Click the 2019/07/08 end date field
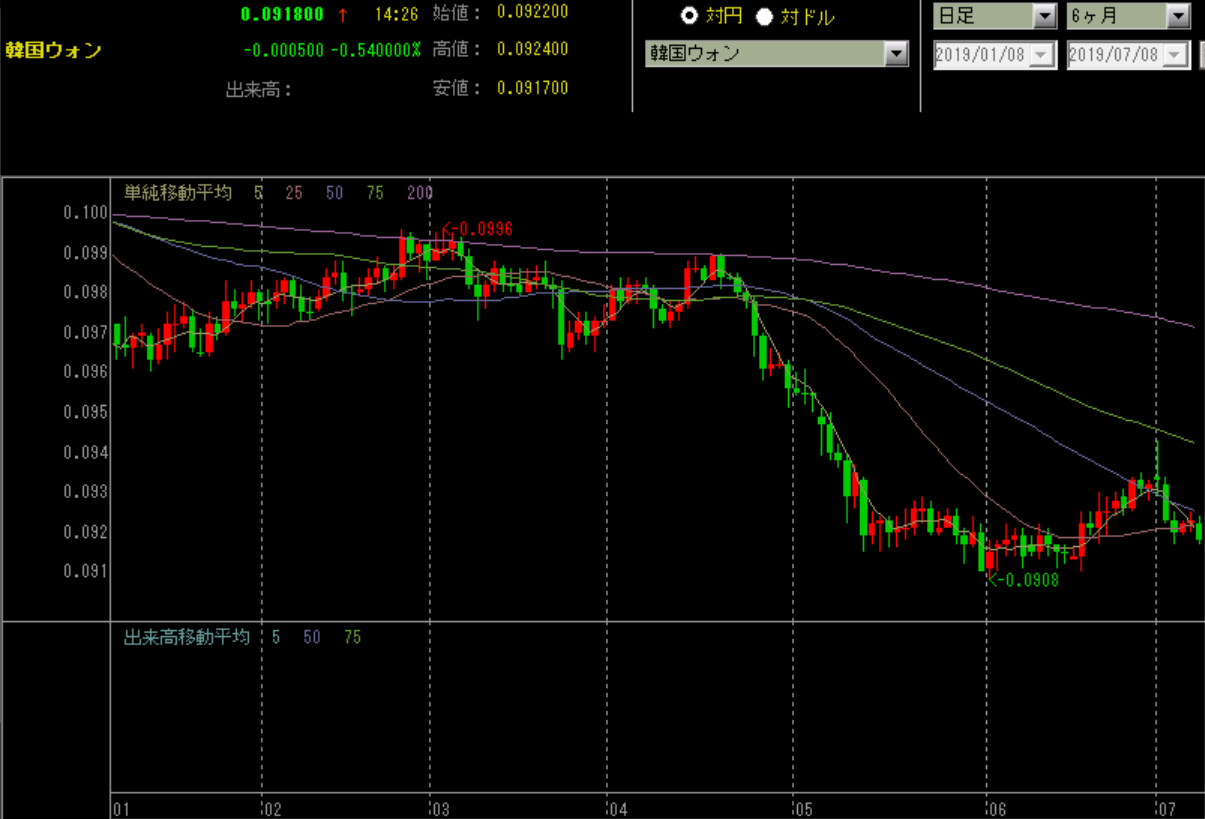This screenshot has height=819, width=1205. pos(1115,55)
